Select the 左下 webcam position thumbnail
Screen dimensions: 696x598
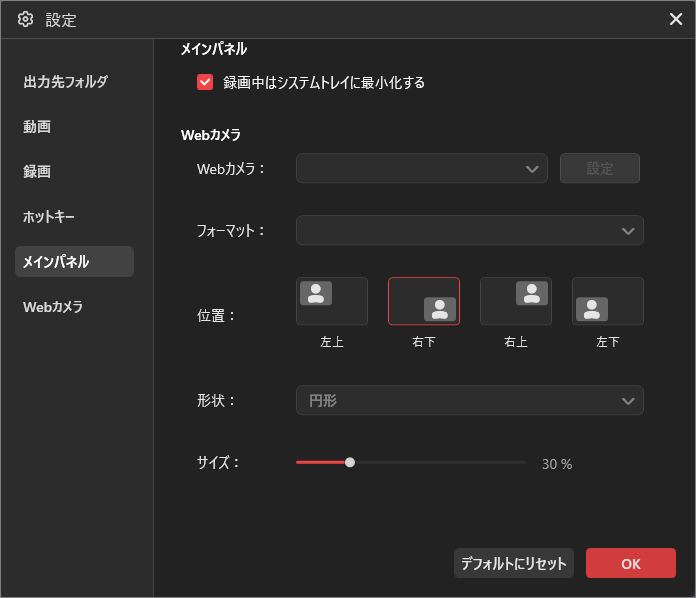click(x=608, y=301)
